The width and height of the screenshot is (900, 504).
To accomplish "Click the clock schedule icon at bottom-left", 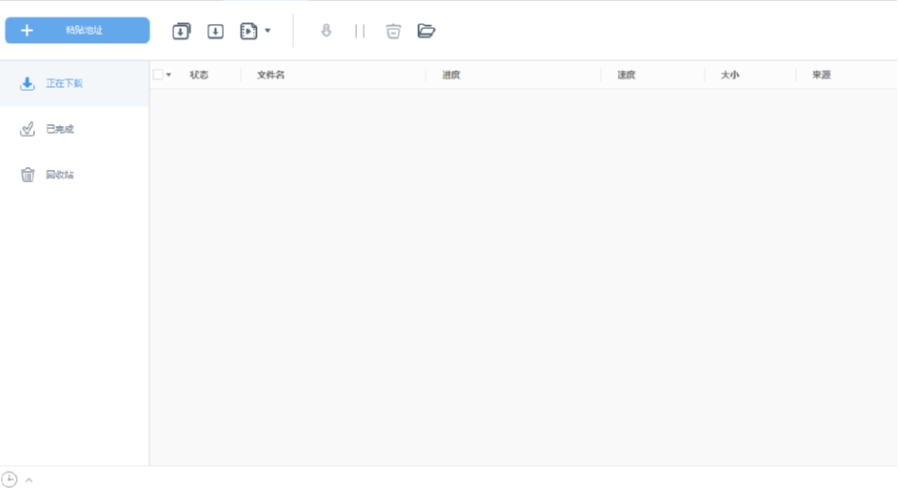I will click(9, 479).
